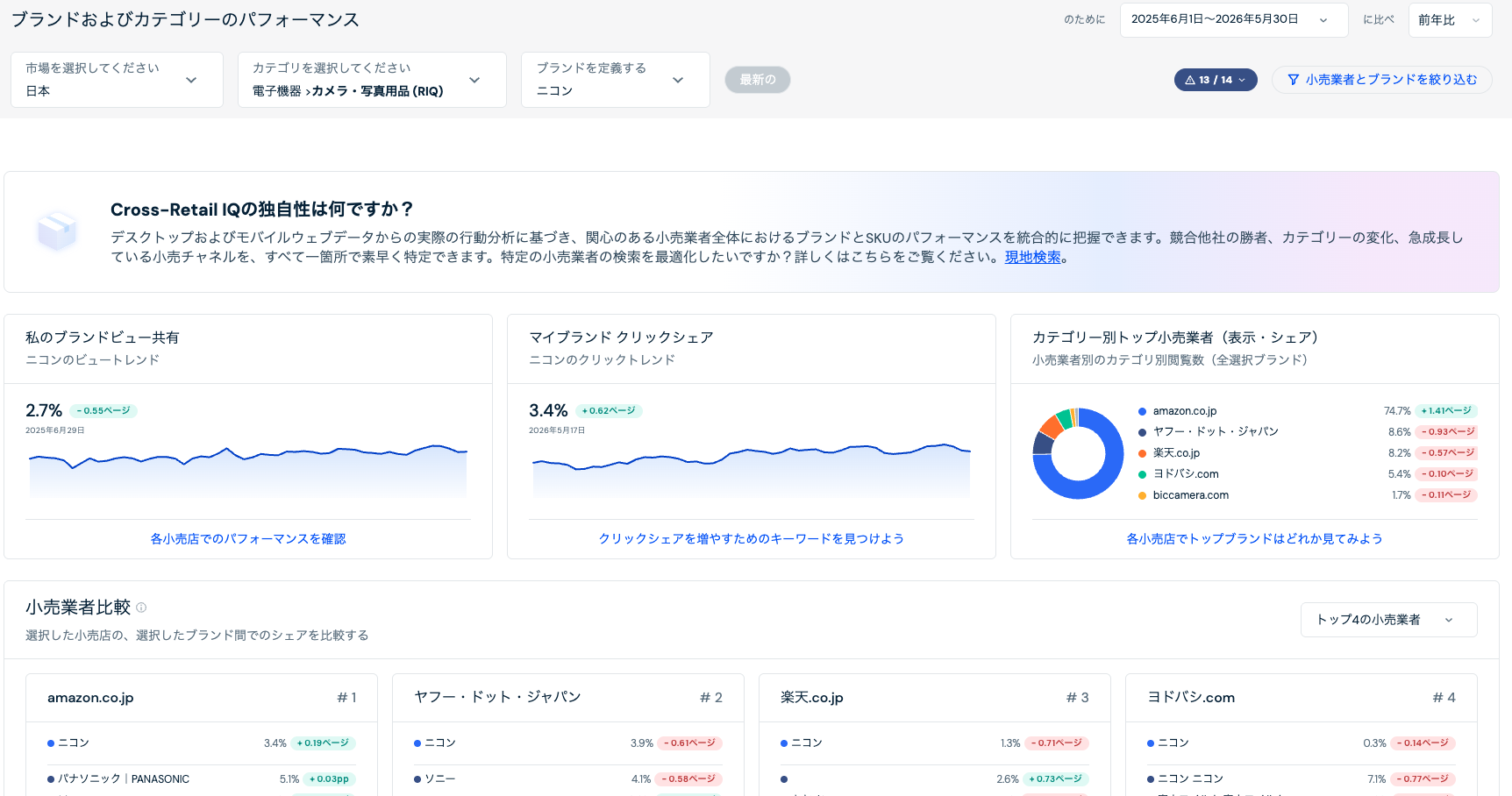Click amazon.co.jp legend label in donut card
The height and width of the screenshot is (796, 1512).
pyautogui.click(x=1185, y=411)
